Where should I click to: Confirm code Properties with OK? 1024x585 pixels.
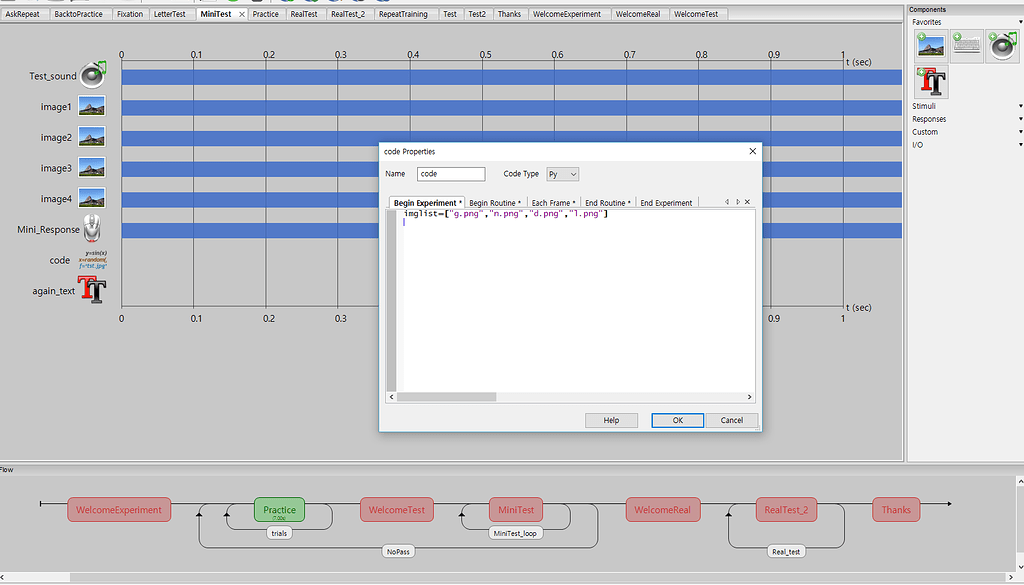677,420
